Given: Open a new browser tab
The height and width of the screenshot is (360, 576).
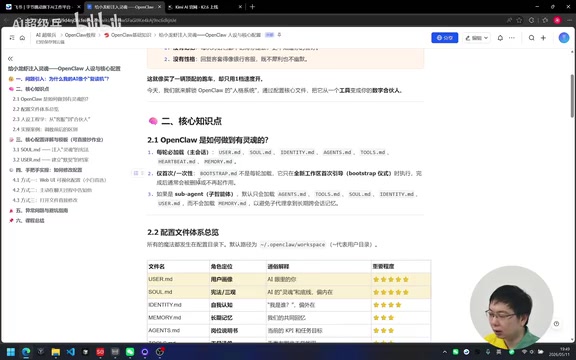Looking at the screenshot, I should coord(252,7).
